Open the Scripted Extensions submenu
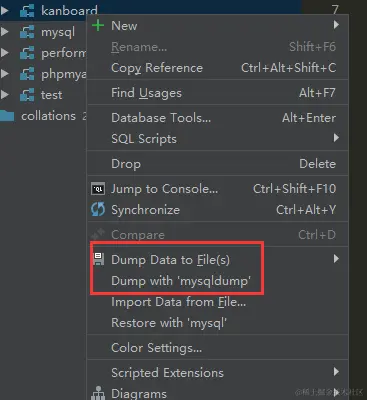 click(x=218, y=373)
